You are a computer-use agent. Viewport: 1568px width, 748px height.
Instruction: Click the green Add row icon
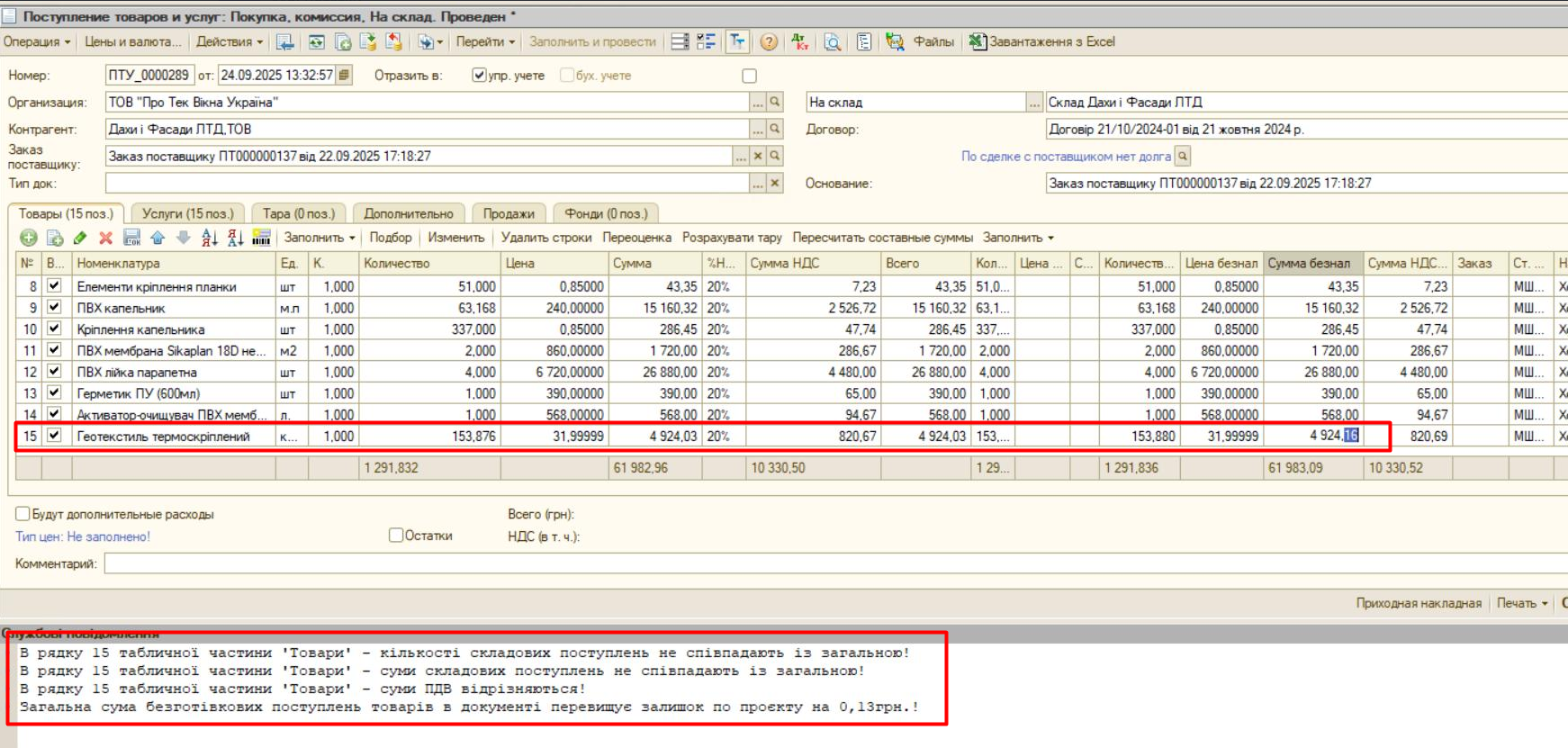click(29, 238)
